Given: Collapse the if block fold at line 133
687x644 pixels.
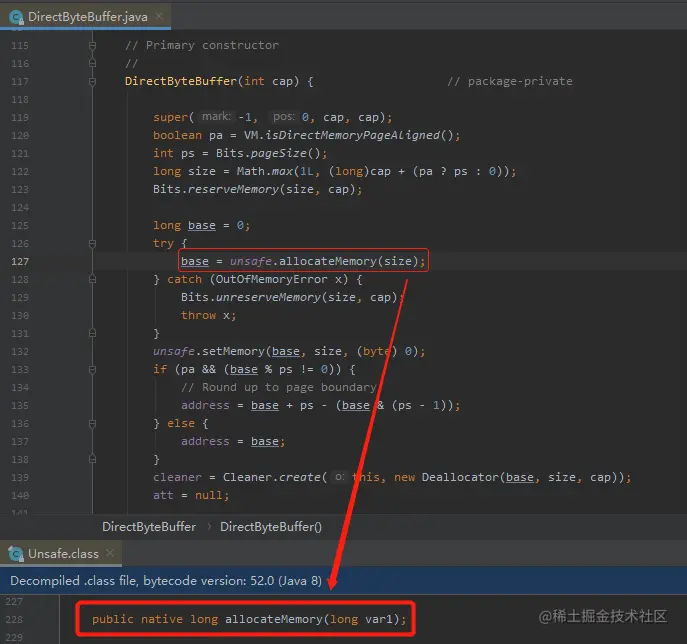Looking at the screenshot, I should point(92,369).
